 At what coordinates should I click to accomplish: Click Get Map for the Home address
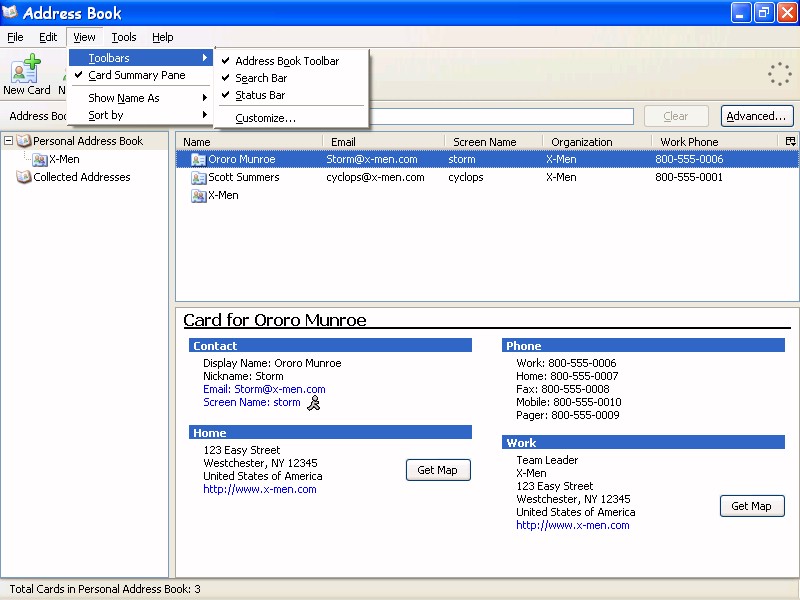click(x=438, y=470)
